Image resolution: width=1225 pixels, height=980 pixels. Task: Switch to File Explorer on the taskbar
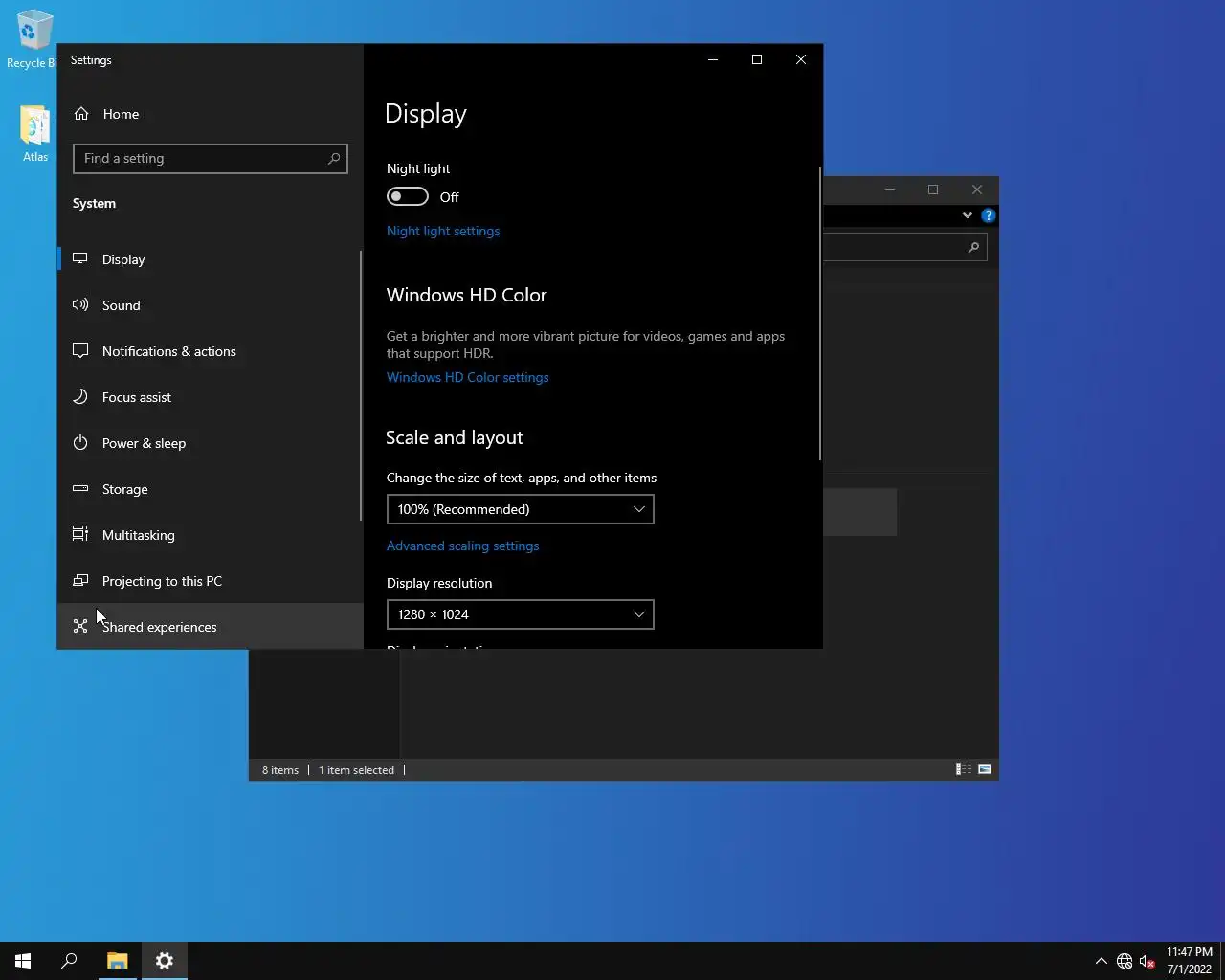(x=117, y=961)
